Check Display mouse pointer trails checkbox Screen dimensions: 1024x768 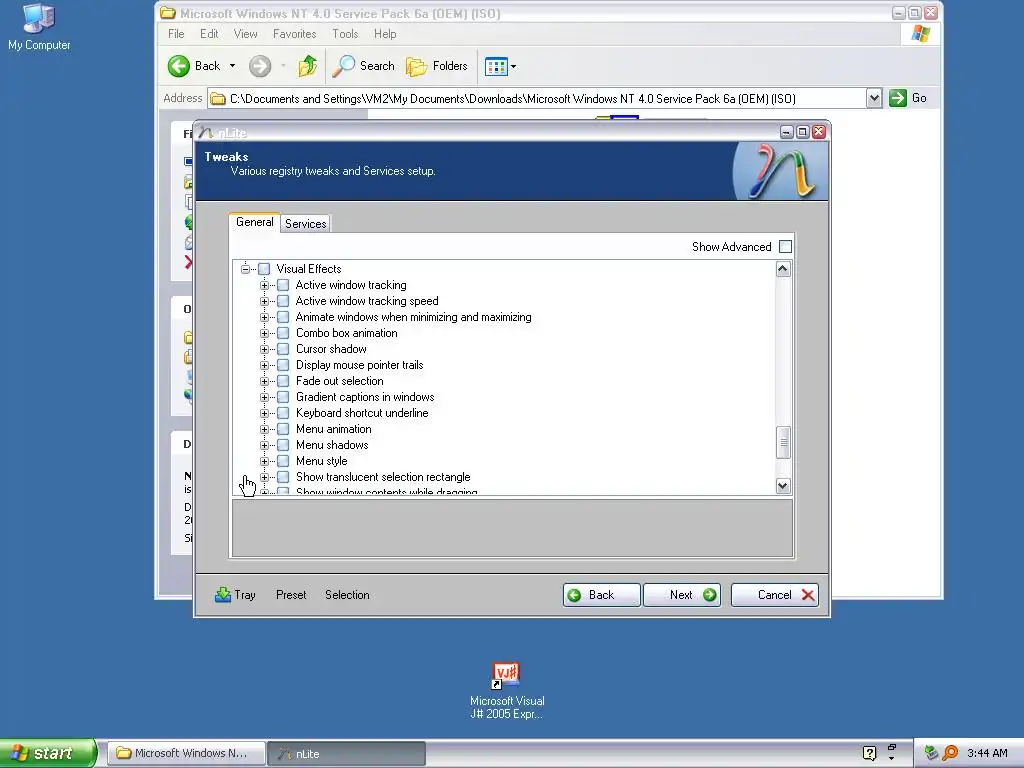coord(283,365)
